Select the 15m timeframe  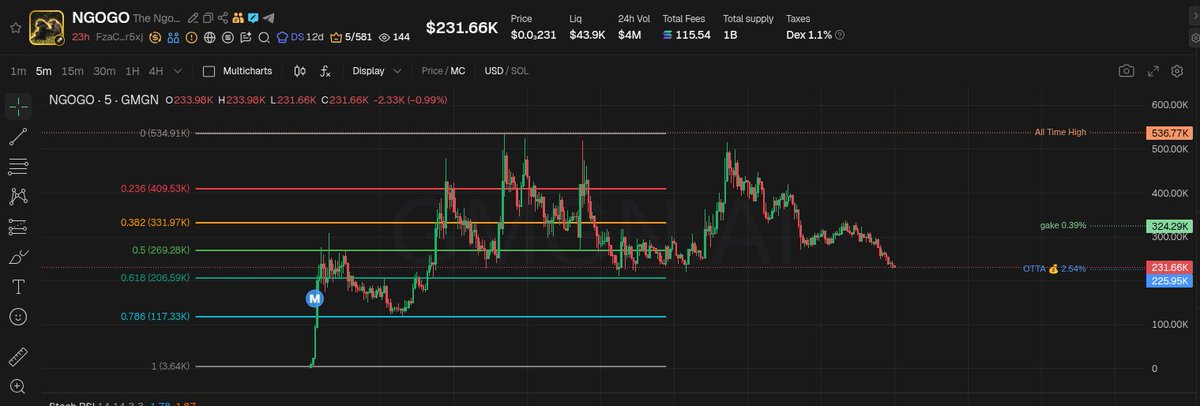coord(72,71)
